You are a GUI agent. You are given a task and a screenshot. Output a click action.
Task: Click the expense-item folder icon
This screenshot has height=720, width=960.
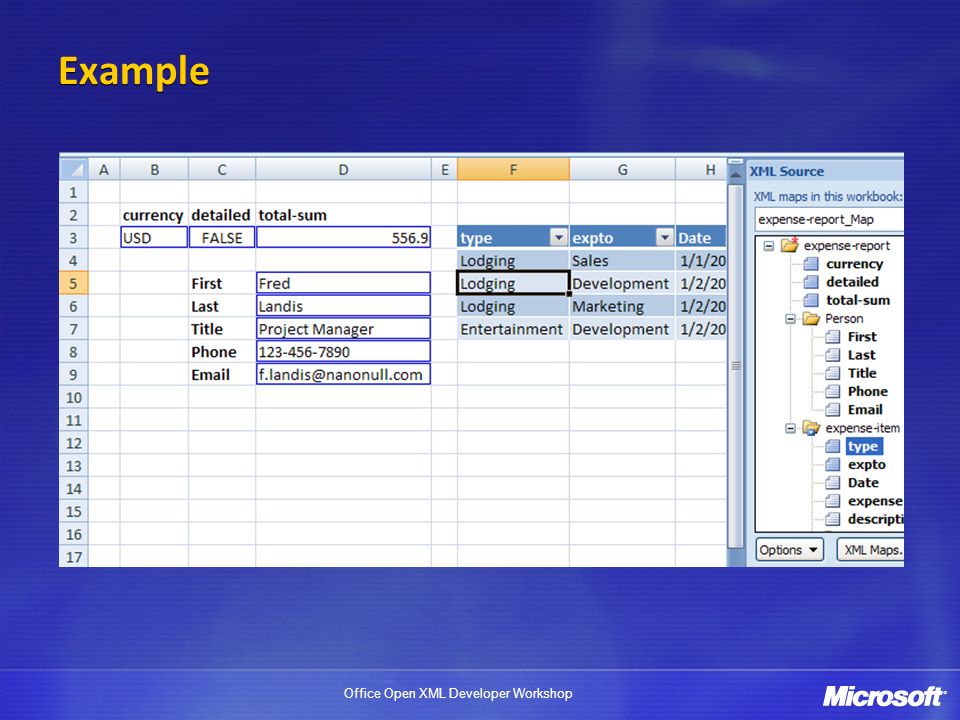tap(811, 428)
